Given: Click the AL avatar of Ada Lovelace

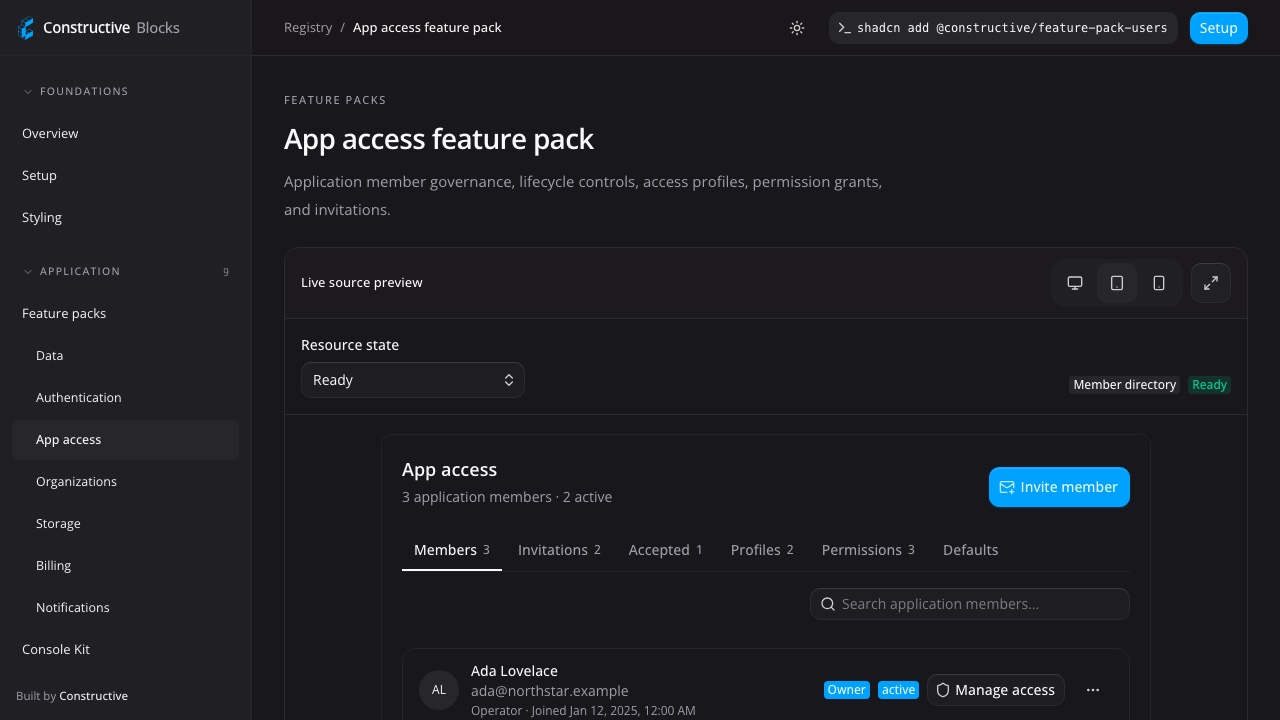Looking at the screenshot, I should point(439,690).
